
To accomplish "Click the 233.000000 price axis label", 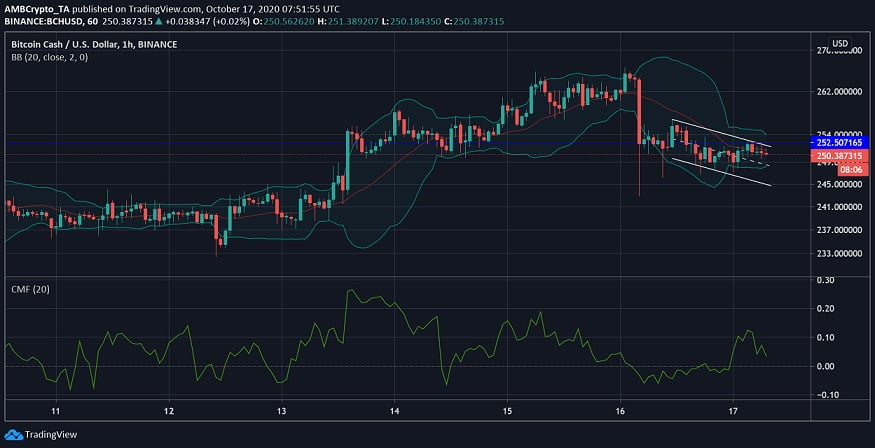I will pyautogui.click(x=838, y=253).
